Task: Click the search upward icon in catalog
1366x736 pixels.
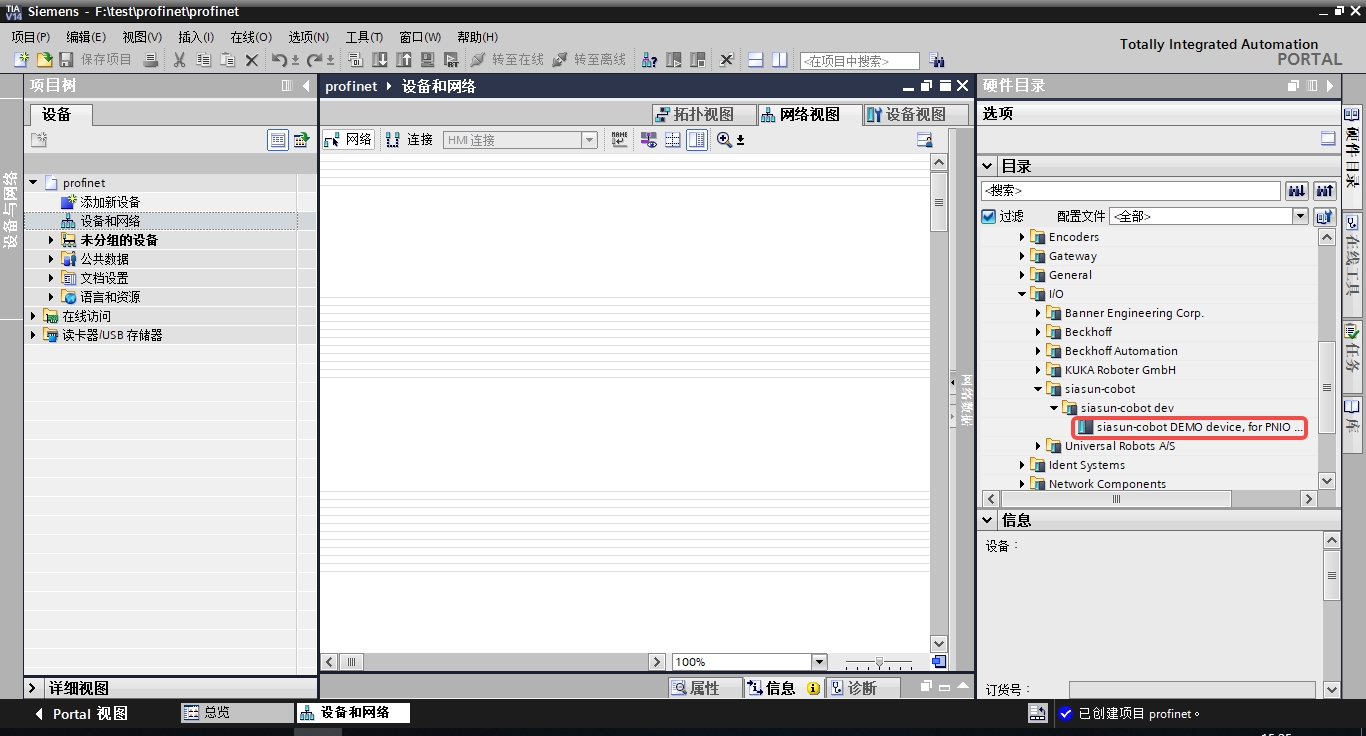Action: [x=1325, y=190]
